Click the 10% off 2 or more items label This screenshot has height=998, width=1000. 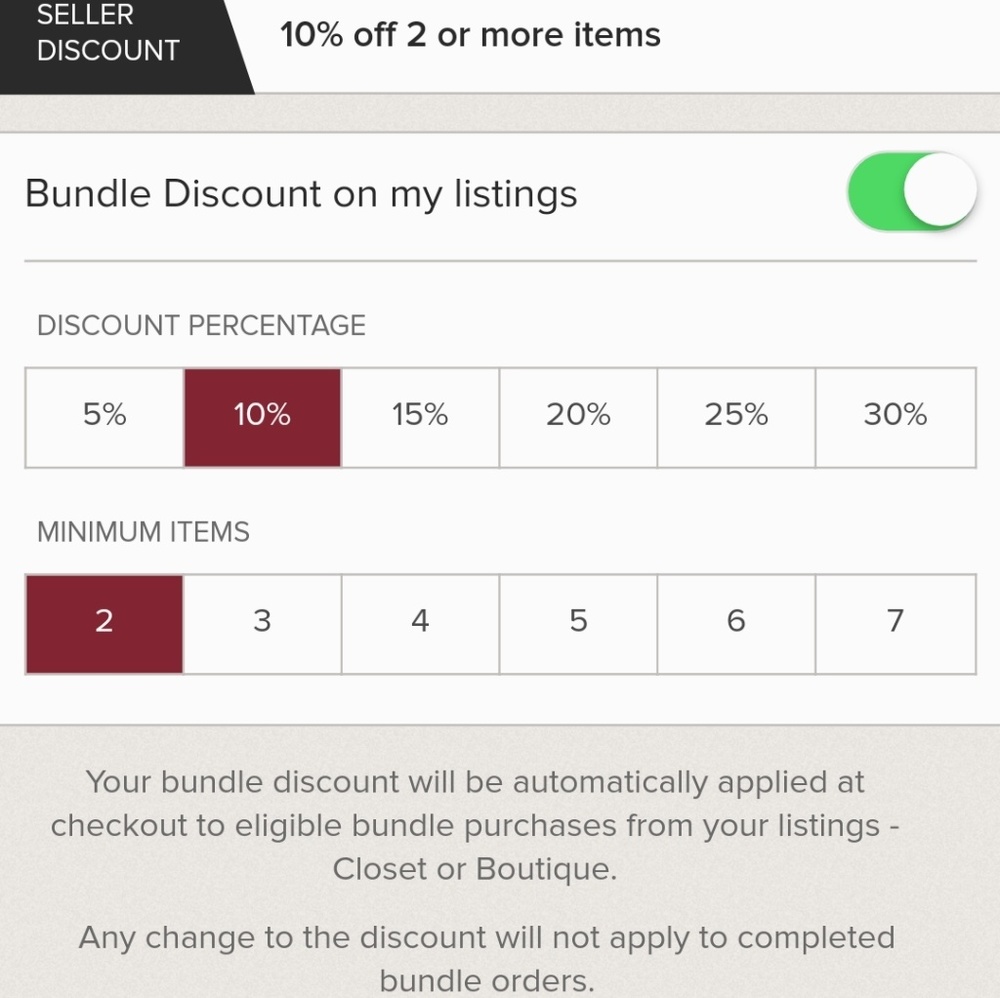click(x=471, y=36)
